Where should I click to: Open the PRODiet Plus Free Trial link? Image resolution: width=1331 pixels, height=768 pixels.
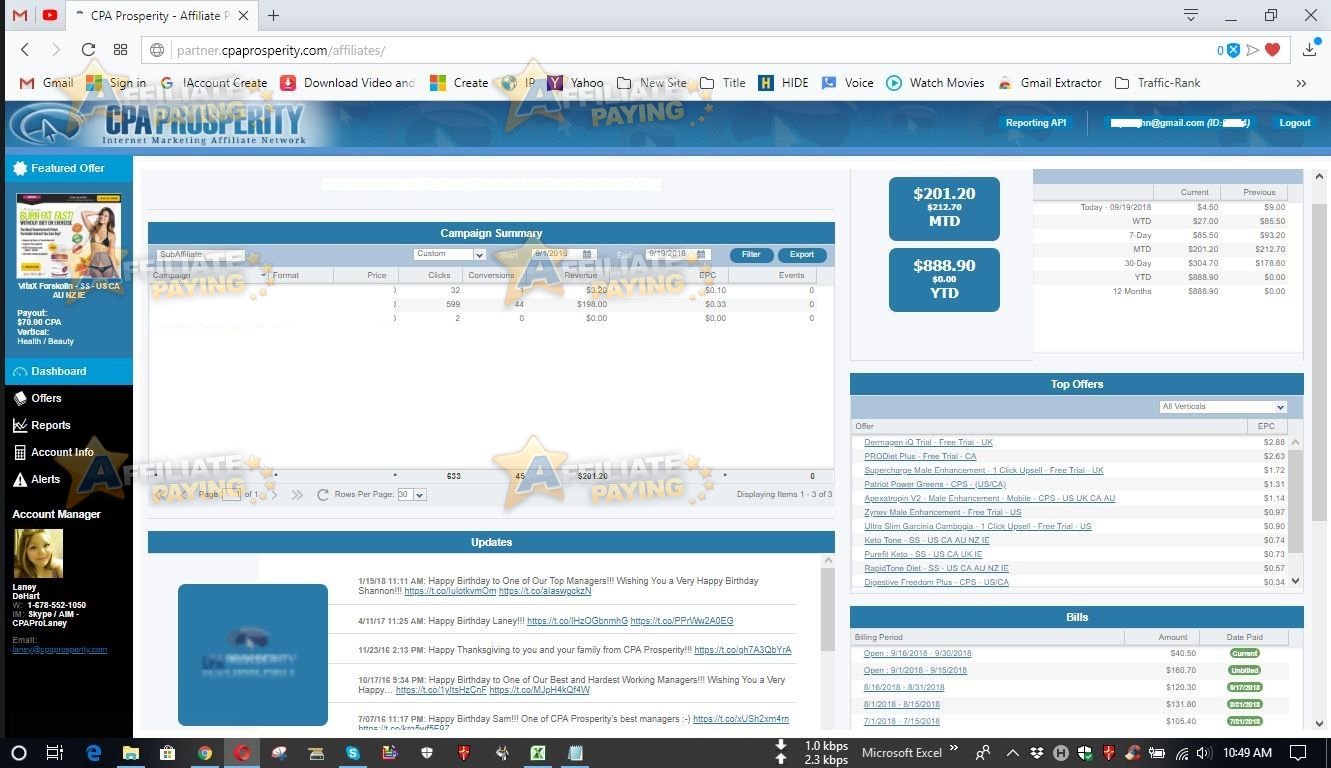coord(920,456)
